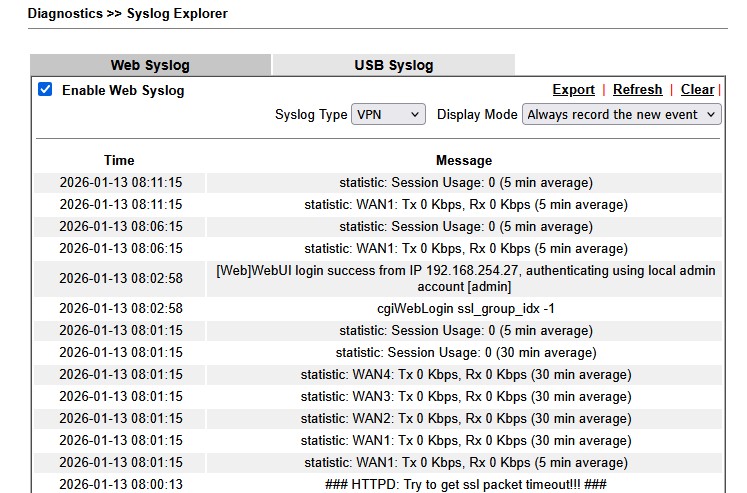Select the WAN4 30 min average entry
The height and width of the screenshot is (493, 747).
point(466,375)
